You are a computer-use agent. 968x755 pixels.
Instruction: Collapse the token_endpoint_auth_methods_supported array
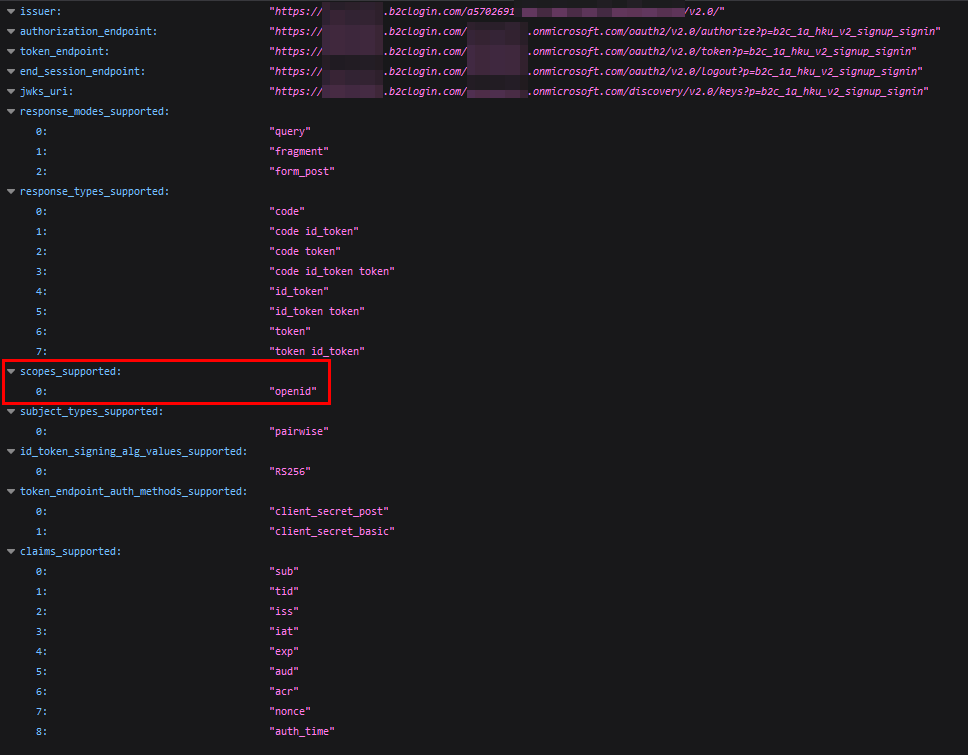9,491
